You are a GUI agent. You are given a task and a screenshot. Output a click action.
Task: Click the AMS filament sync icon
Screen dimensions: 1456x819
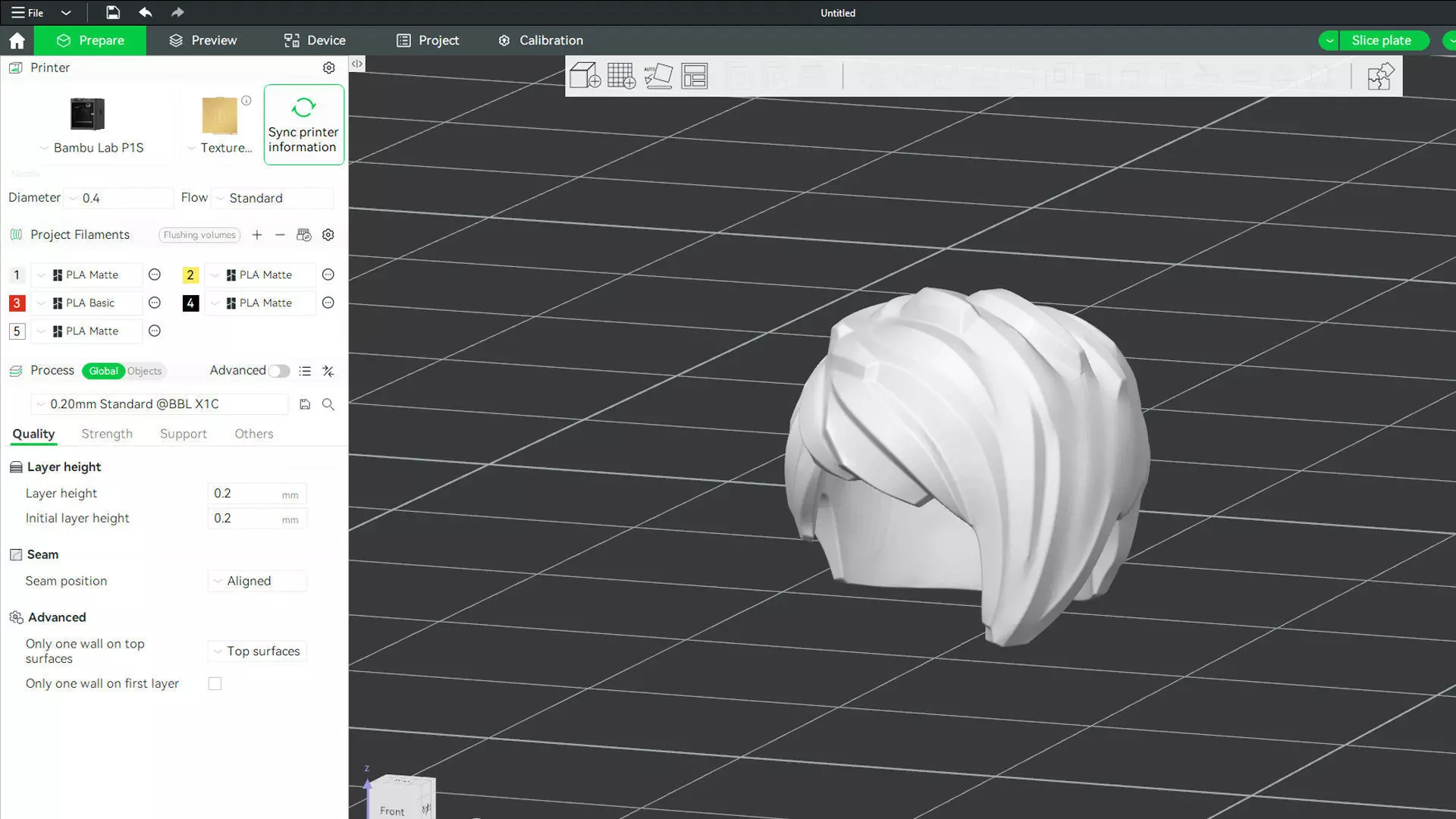304,235
